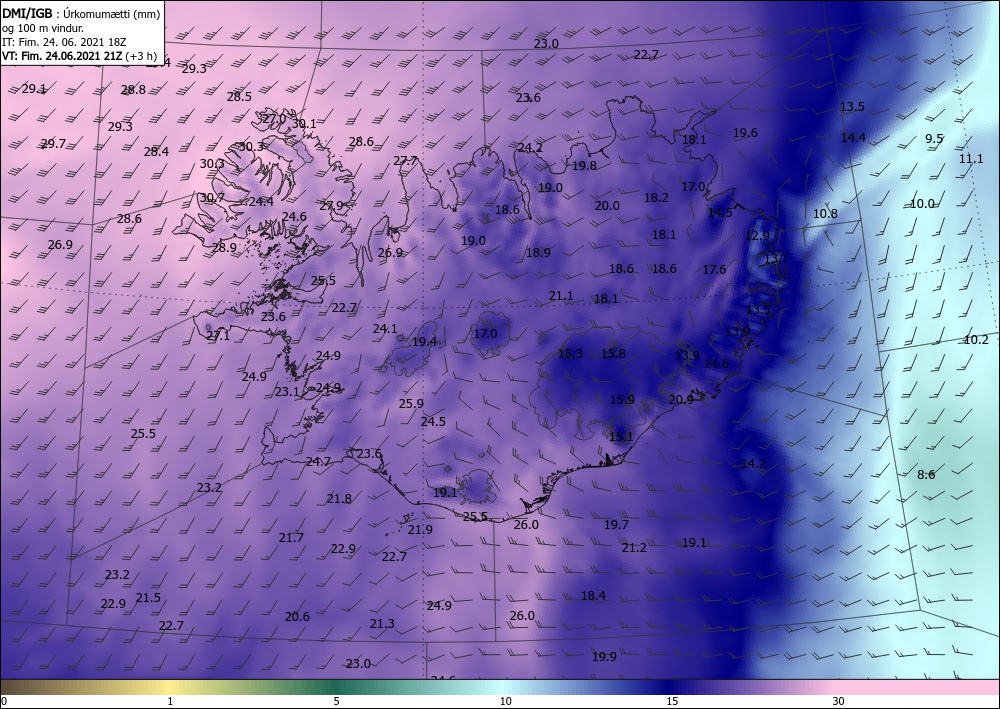
Task: Click the title text 'DMI/IGB : Úrkomumætti (mm)'
Action: click(80, 13)
